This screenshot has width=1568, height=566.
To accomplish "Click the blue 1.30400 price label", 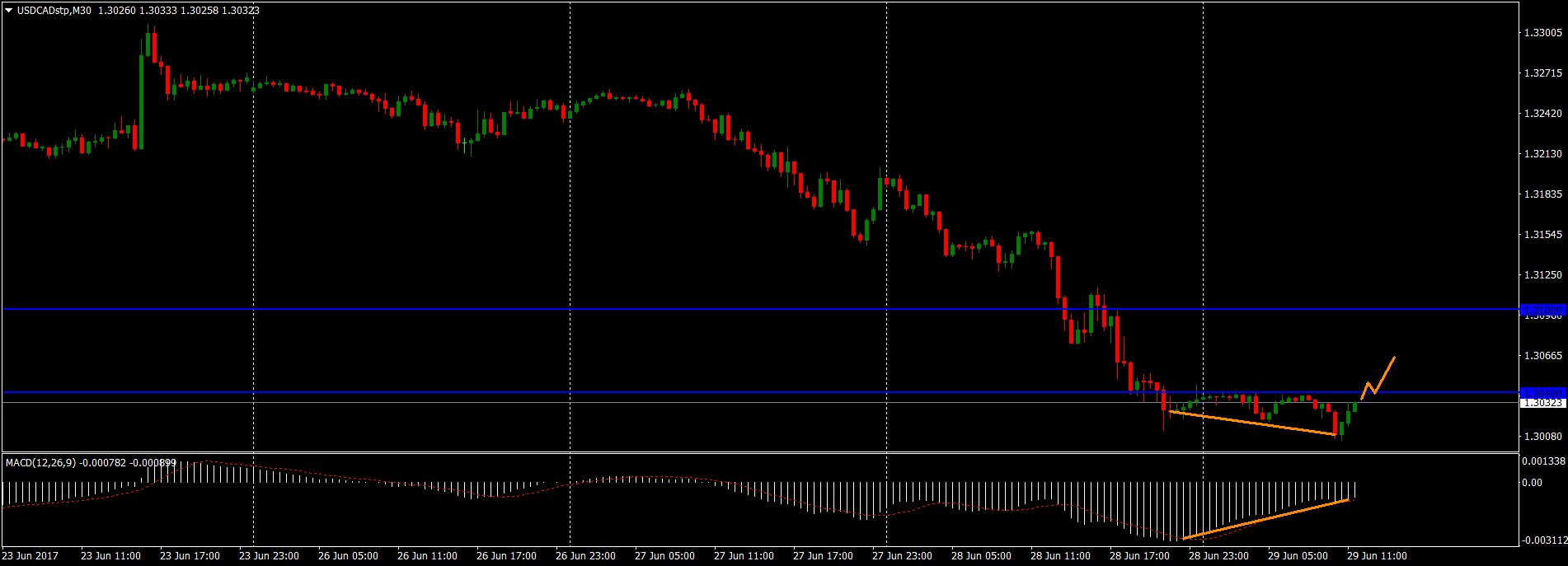I will point(1542,392).
